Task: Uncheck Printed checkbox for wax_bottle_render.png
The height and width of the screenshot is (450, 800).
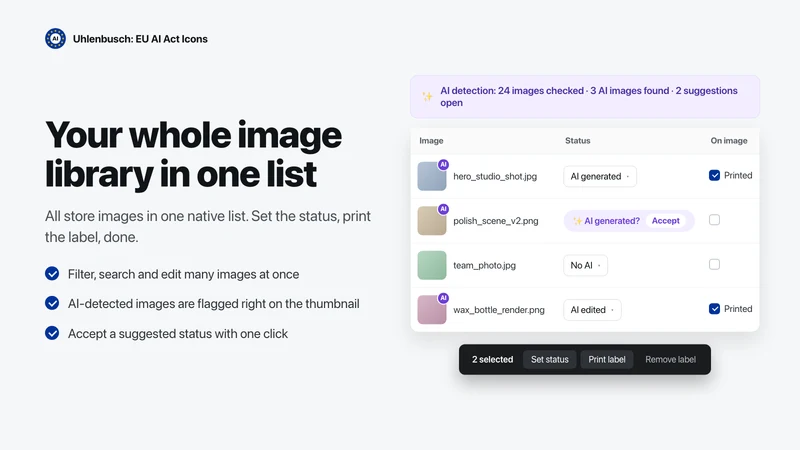Action: (714, 309)
